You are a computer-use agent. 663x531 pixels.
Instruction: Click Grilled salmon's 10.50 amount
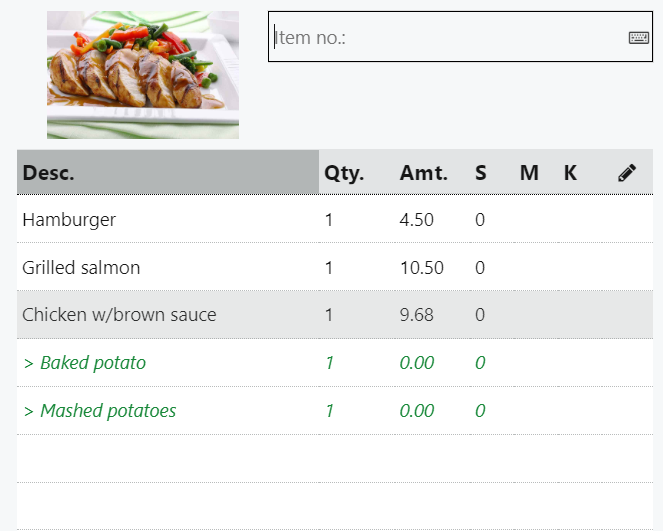(421, 267)
